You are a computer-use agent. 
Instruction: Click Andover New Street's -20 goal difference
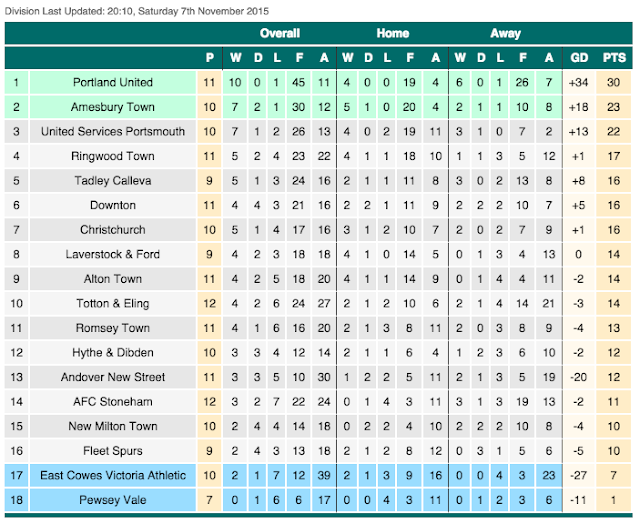click(579, 377)
